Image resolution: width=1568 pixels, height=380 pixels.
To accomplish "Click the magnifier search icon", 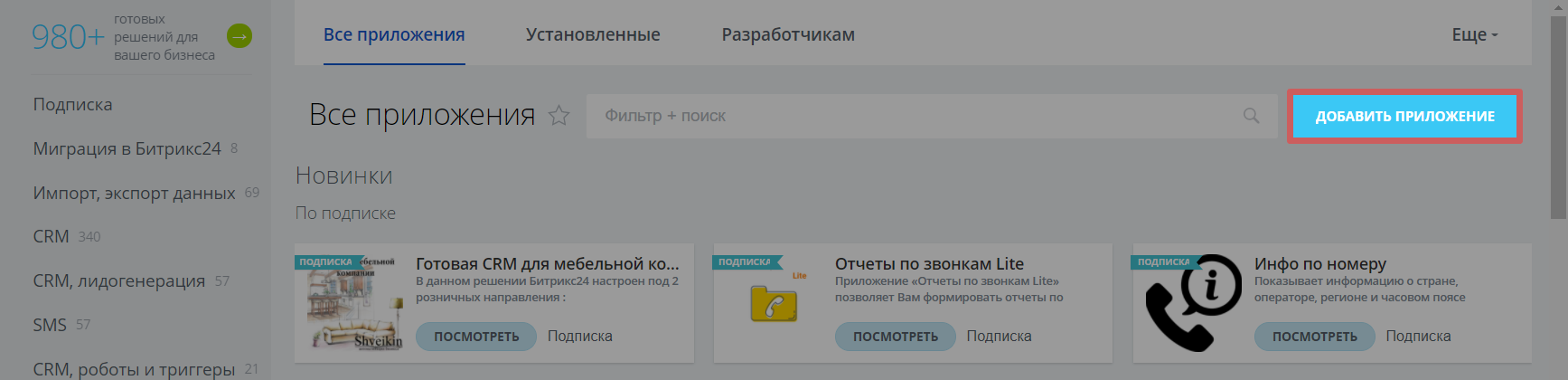I will pyautogui.click(x=1251, y=116).
